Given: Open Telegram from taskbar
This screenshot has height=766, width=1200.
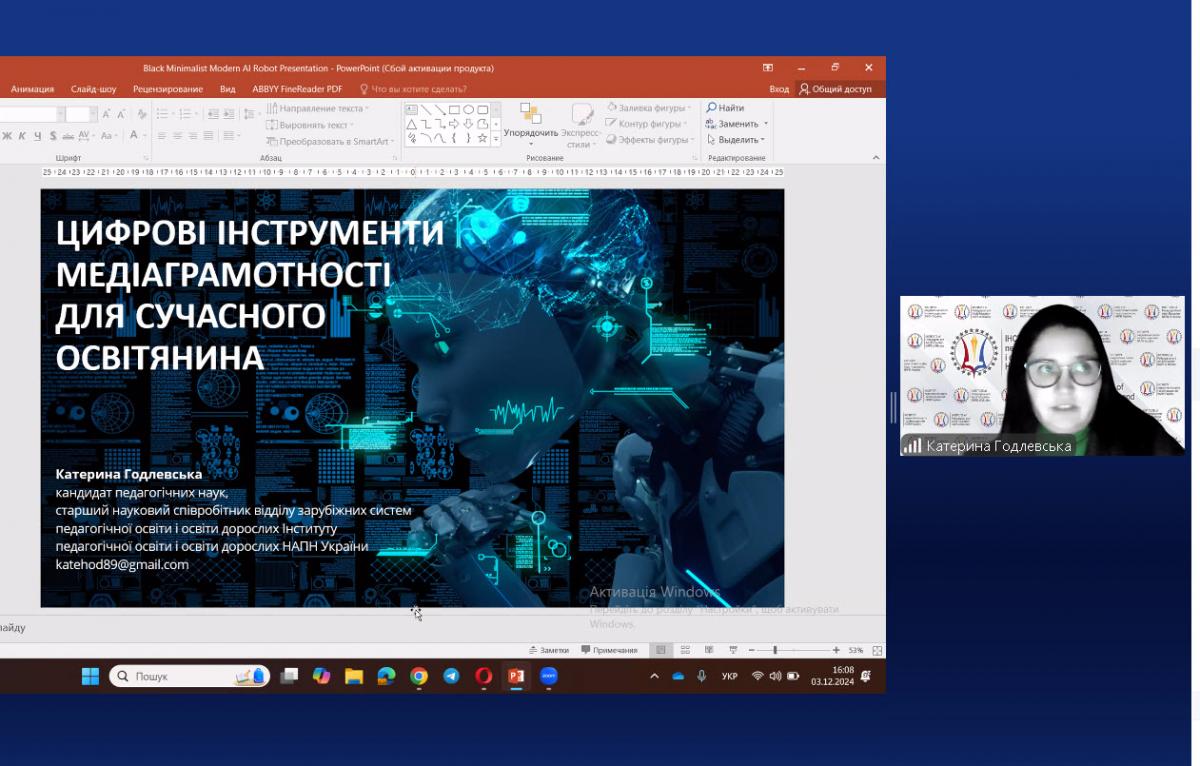Looking at the screenshot, I should tap(451, 676).
